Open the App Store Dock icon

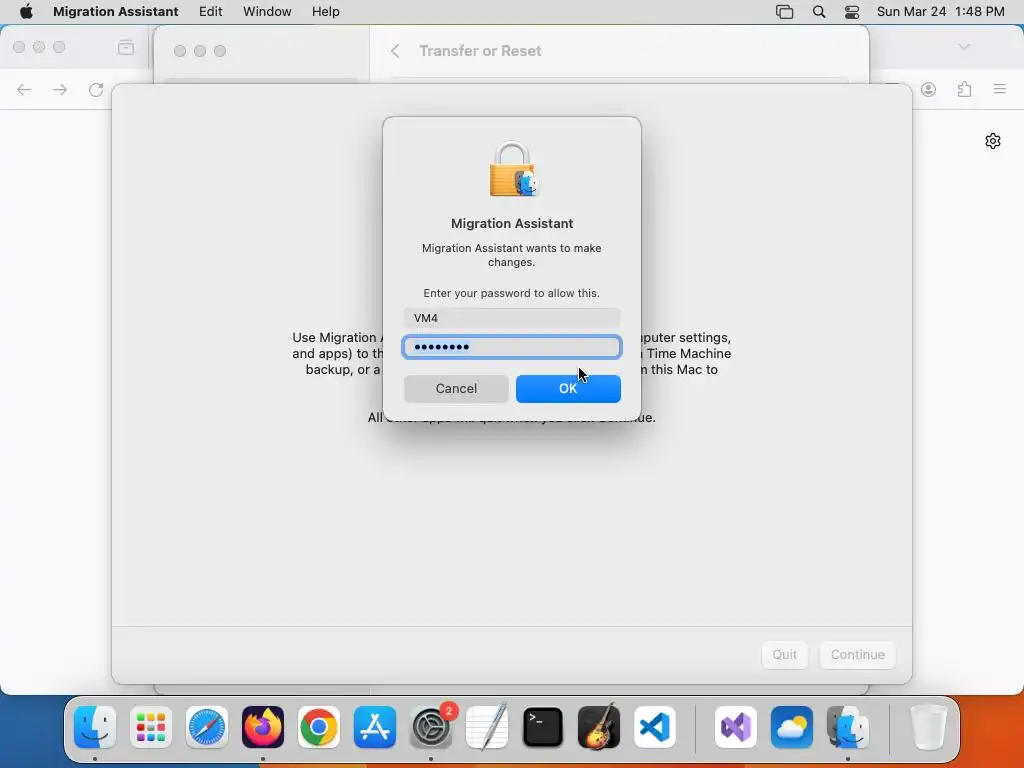[375, 727]
